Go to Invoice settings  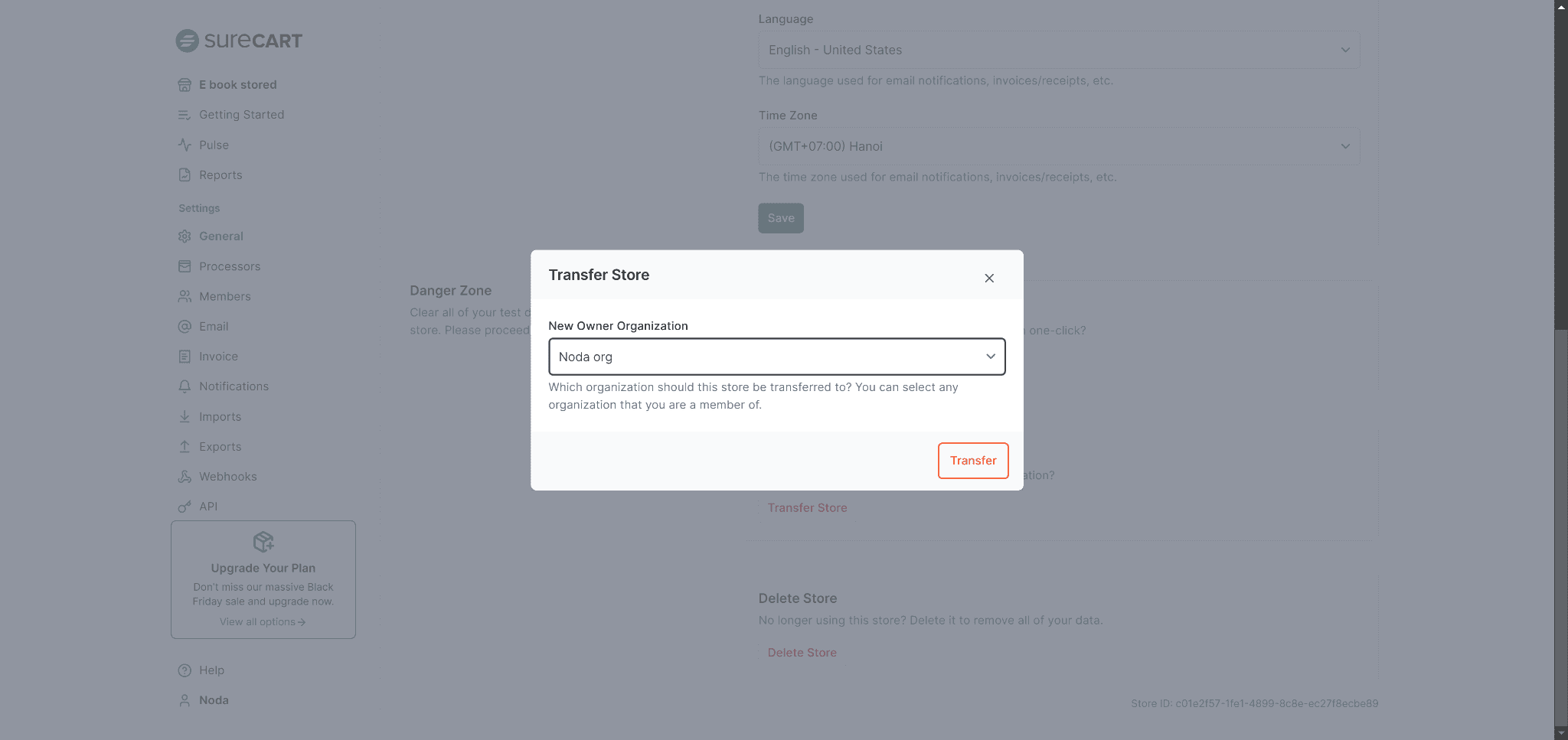click(218, 357)
